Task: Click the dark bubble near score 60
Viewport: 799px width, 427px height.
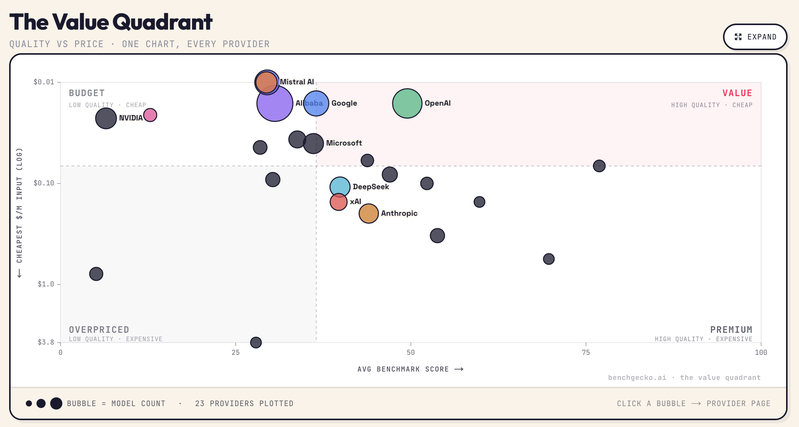Action: click(x=479, y=202)
